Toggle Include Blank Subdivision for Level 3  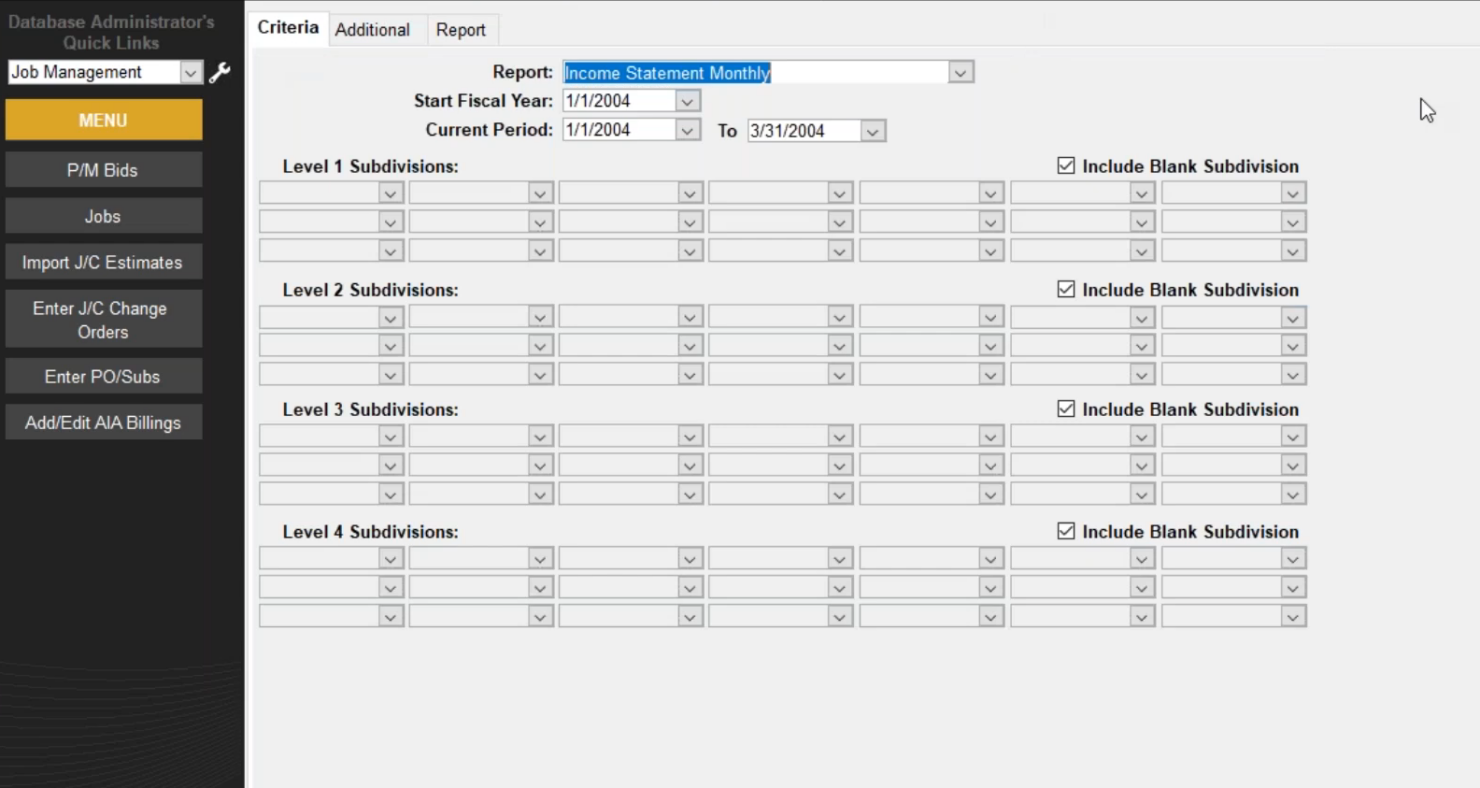[x=1066, y=408]
